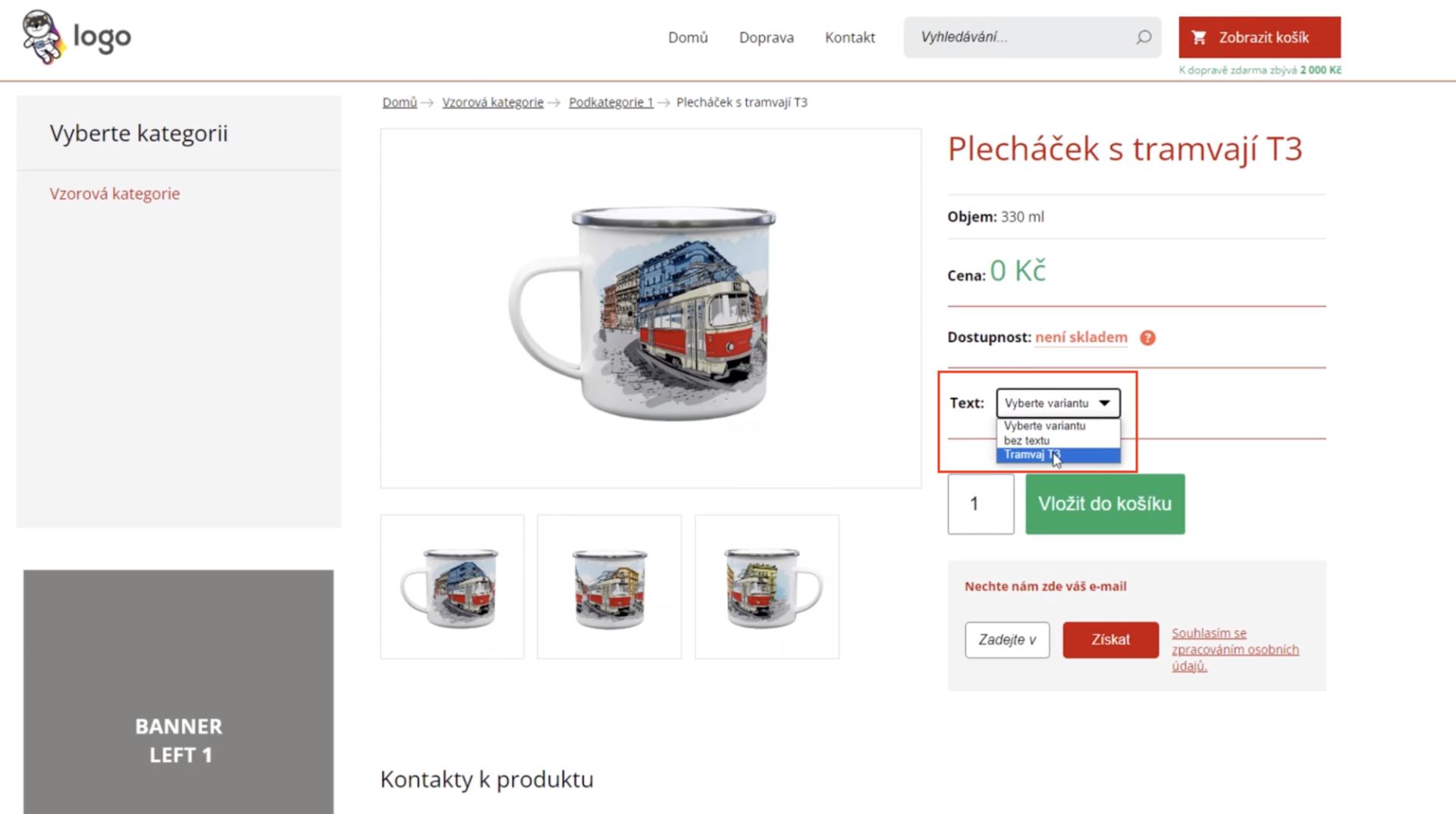Screen dimensions: 1456x814
Task: Click the orange availability help icon
Action: tap(1147, 338)
